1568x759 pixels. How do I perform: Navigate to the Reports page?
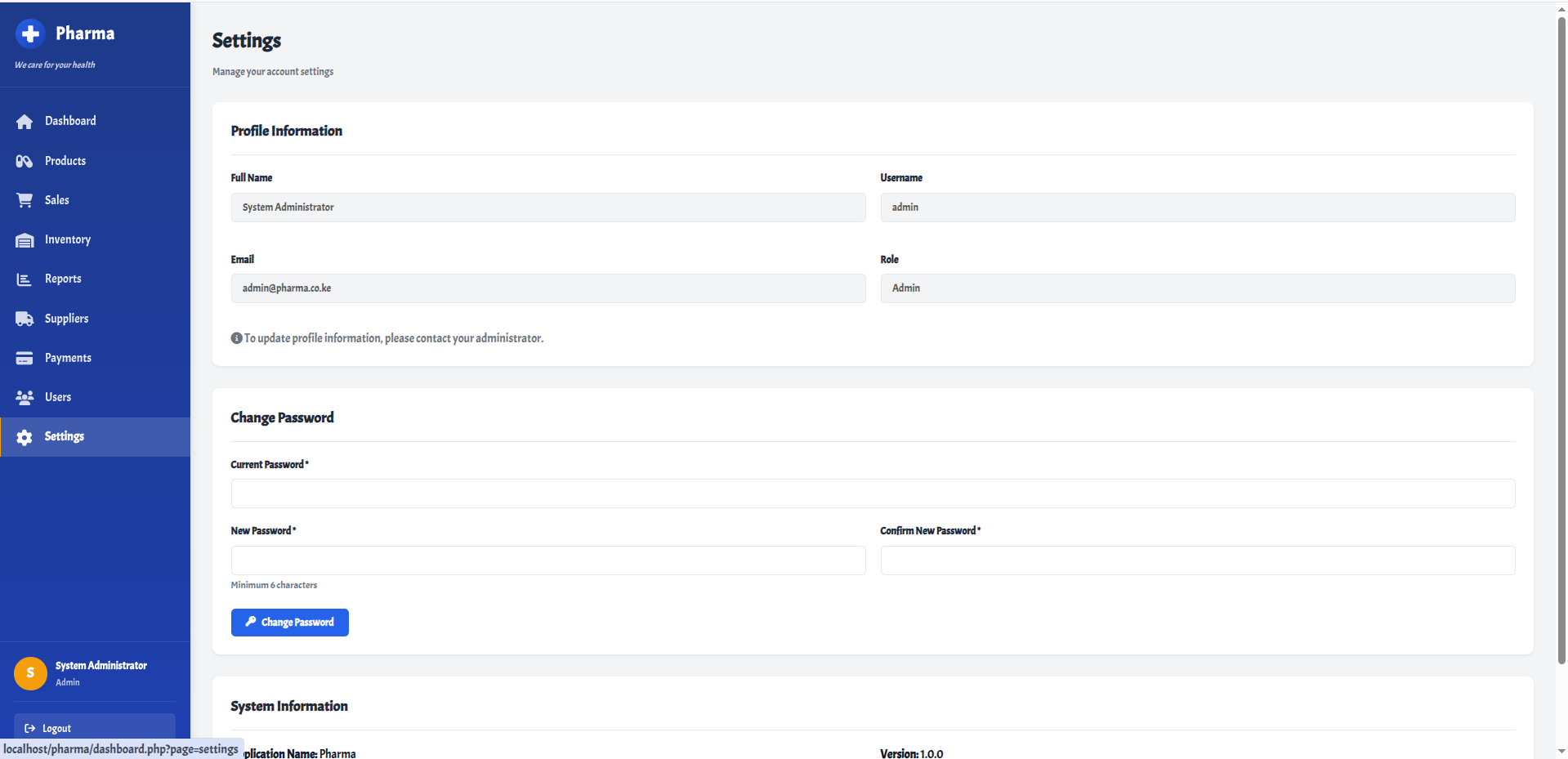click(x=63, y=279)
